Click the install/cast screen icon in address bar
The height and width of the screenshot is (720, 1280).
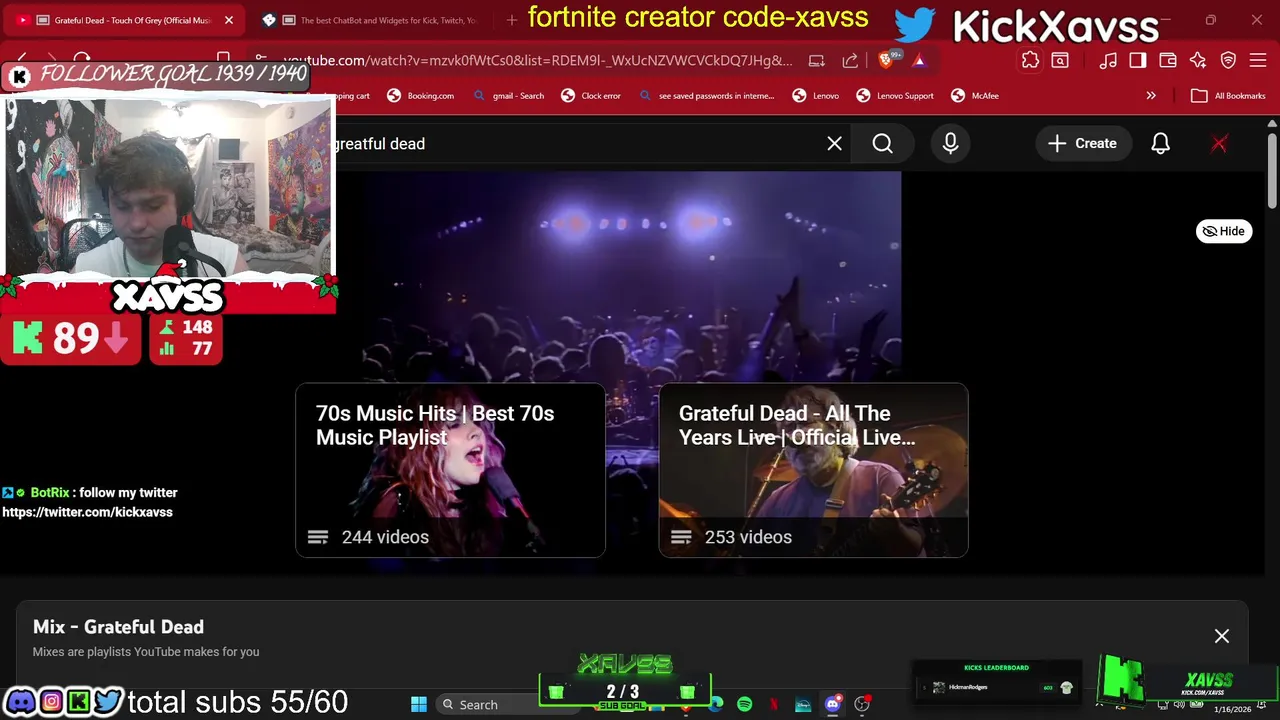pos(817,60)
